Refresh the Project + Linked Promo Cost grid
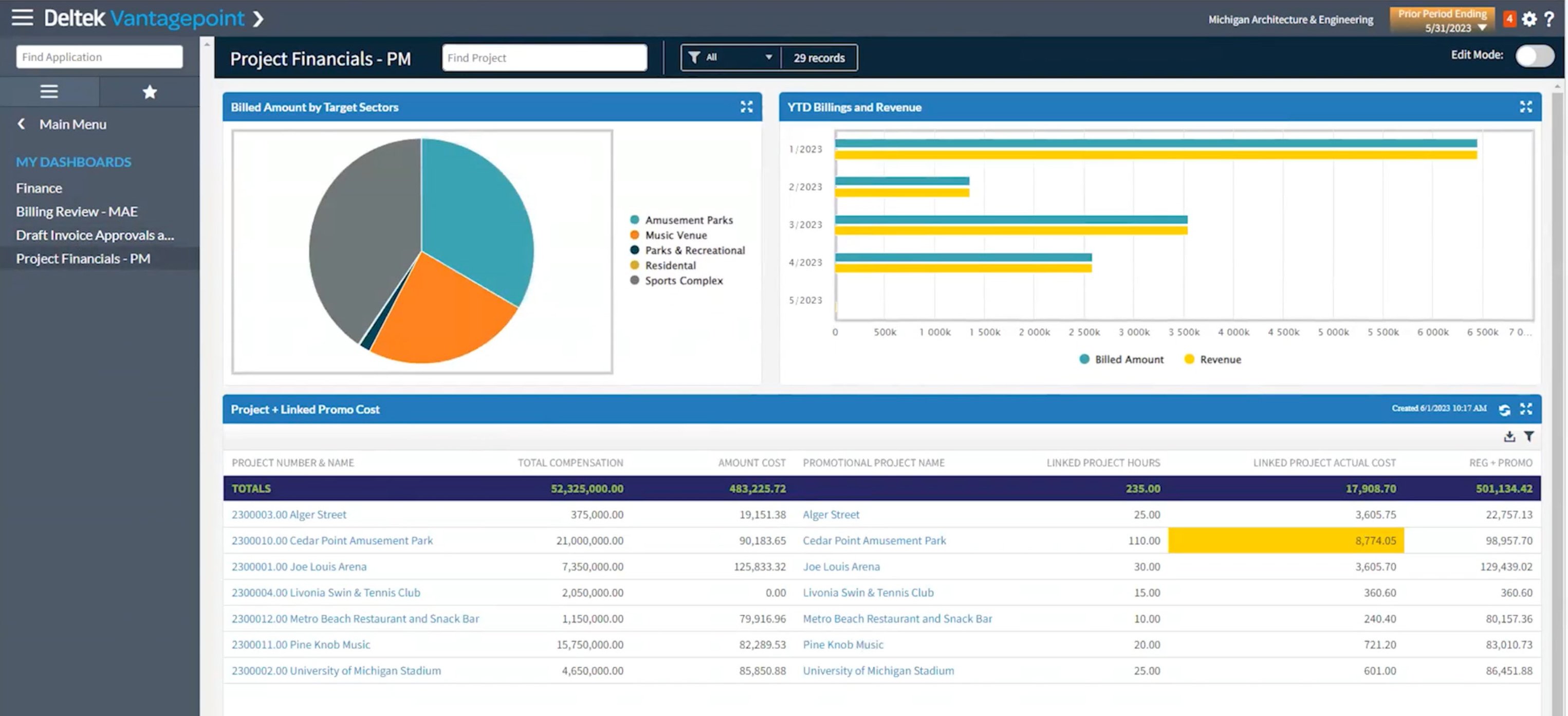Viewport: 1568px width, 716px height. click(x=1505, y=409)
